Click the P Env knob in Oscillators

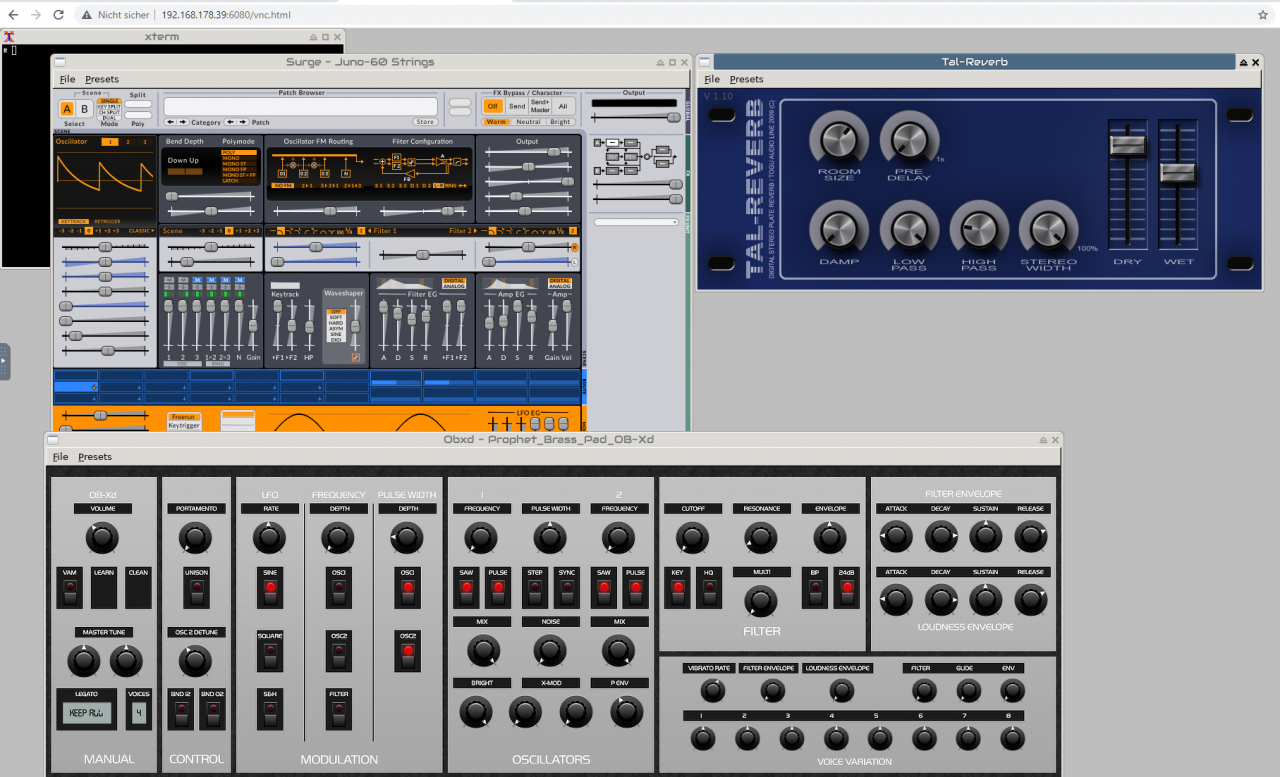click(626, 712)
